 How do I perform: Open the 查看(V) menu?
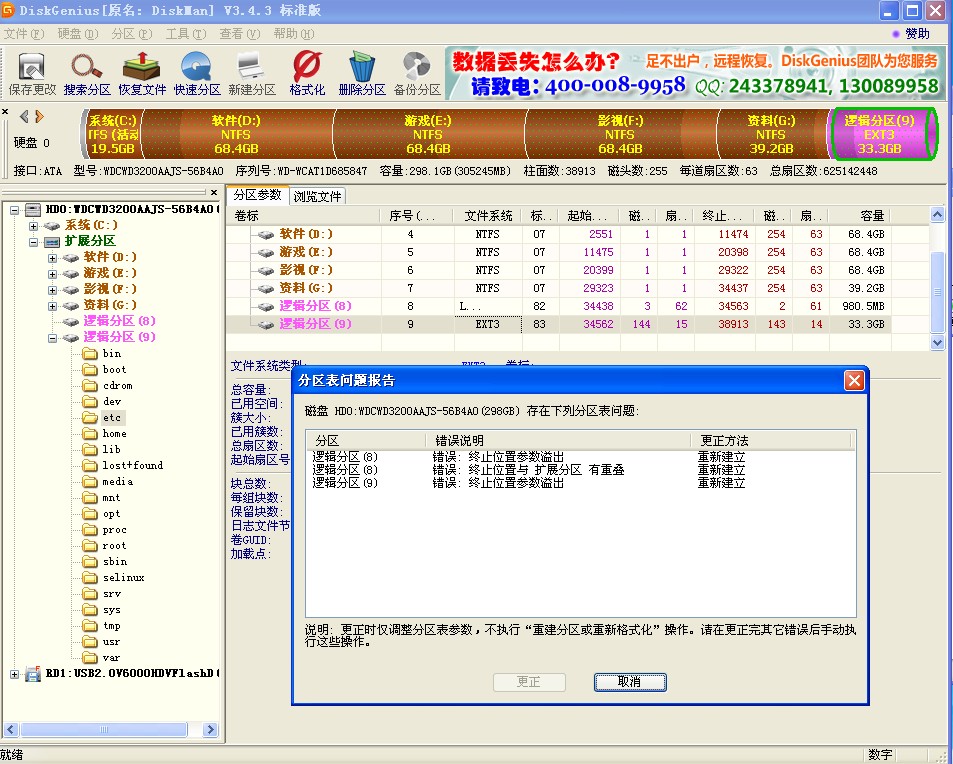(x=240, y=34)
